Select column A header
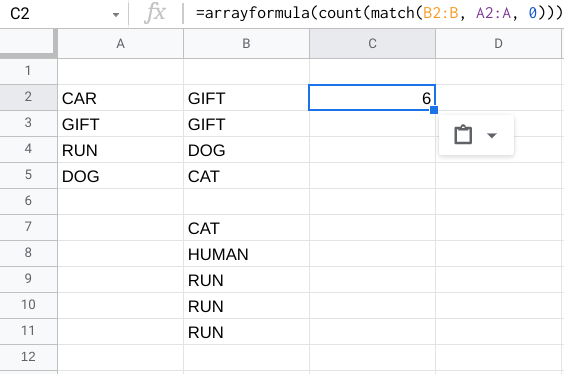564x374 pixels. pos(120,44)
